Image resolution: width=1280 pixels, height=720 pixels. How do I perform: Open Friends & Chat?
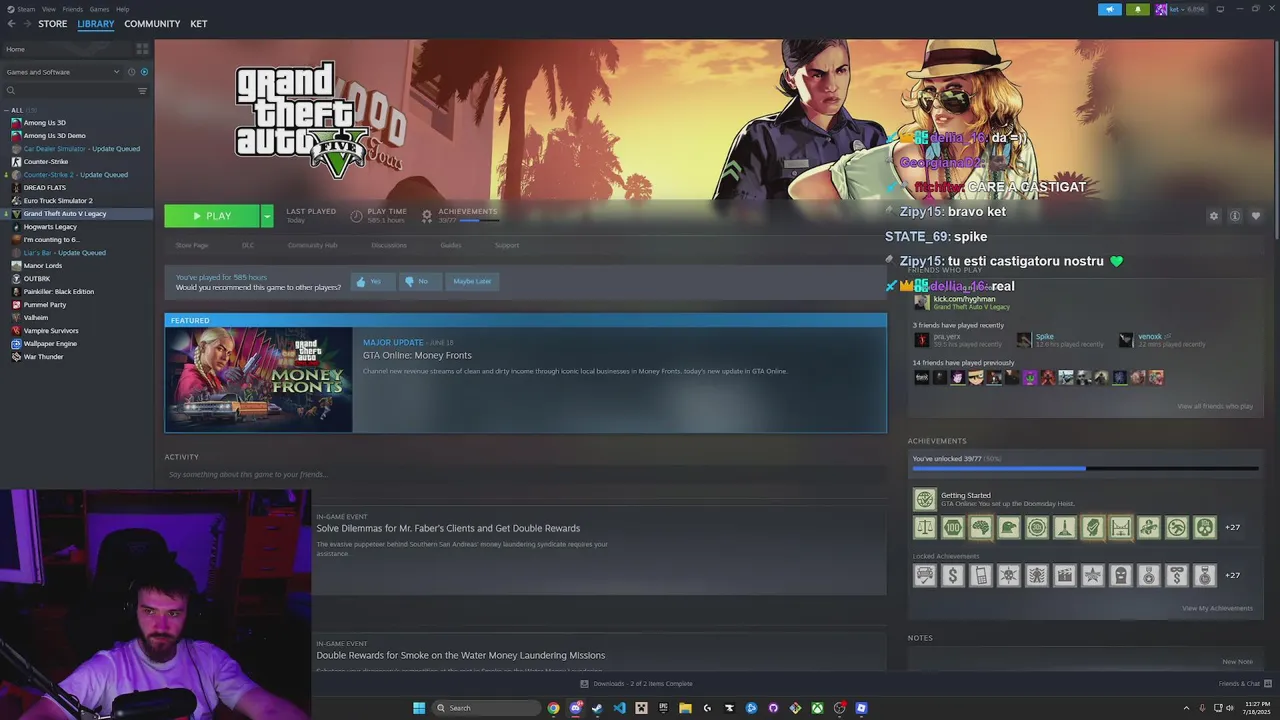click(x=1244, y=684)
